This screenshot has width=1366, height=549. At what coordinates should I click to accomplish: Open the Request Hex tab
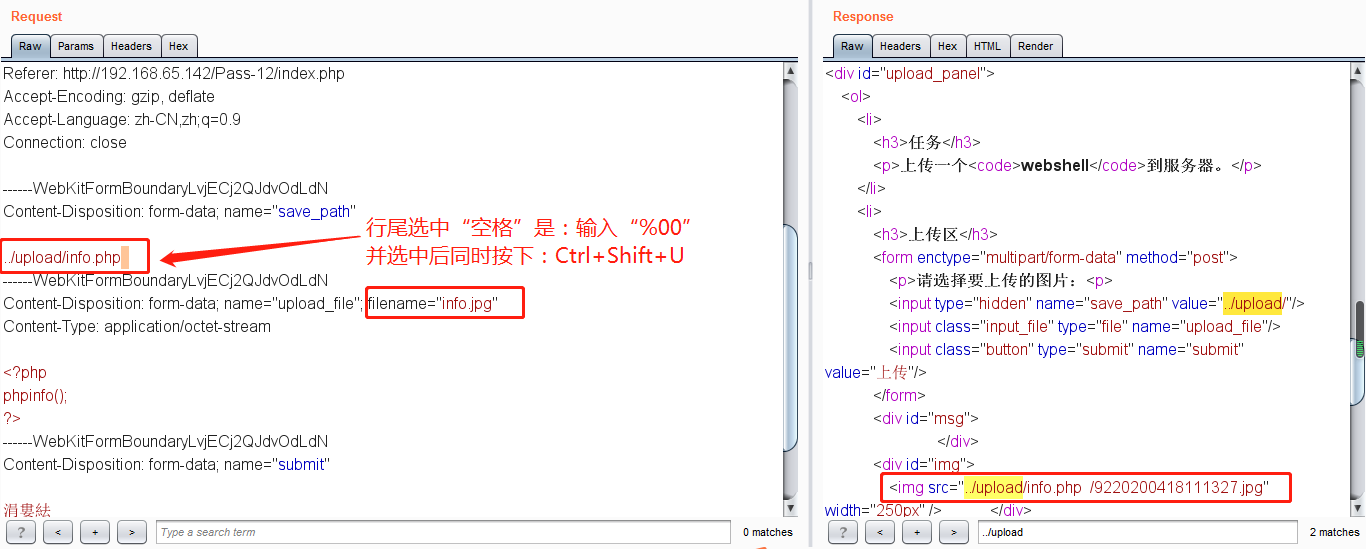179,46
